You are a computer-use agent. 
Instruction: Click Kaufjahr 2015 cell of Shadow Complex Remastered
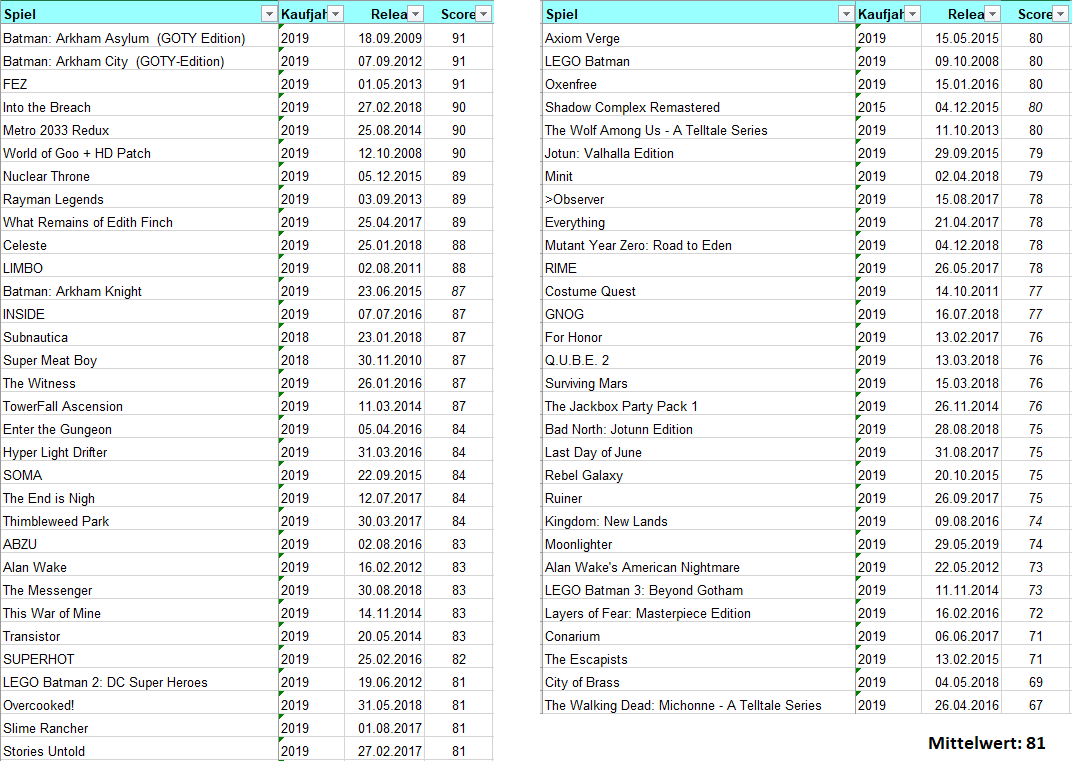pos(888,107)
